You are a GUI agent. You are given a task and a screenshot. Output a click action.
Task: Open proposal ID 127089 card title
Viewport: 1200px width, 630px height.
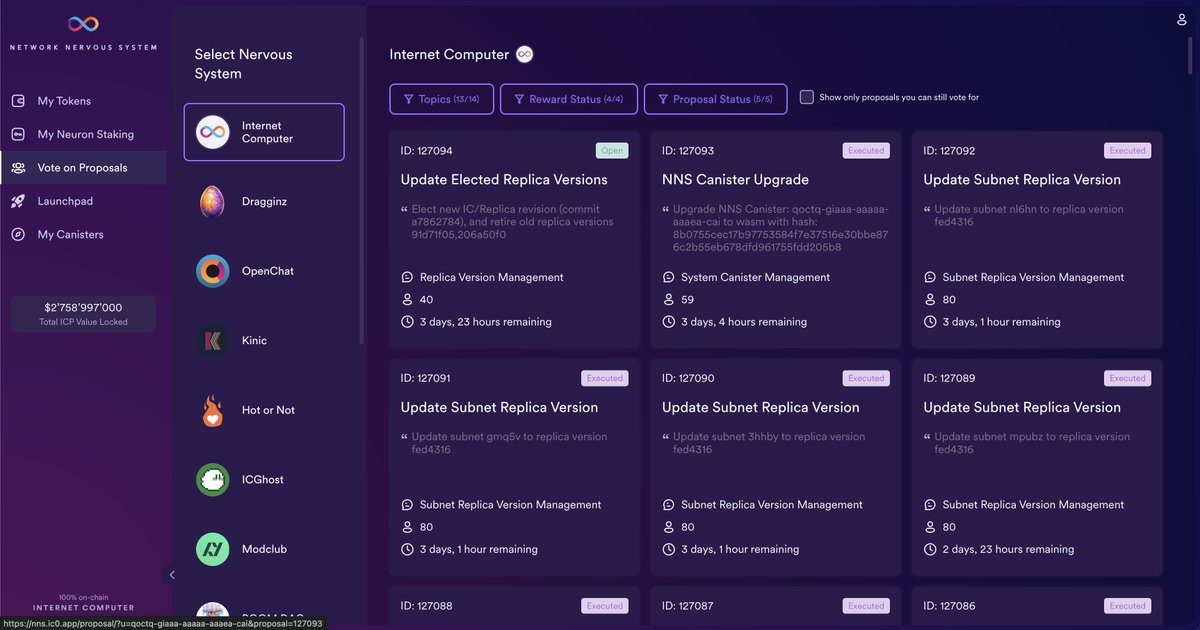1022,407
